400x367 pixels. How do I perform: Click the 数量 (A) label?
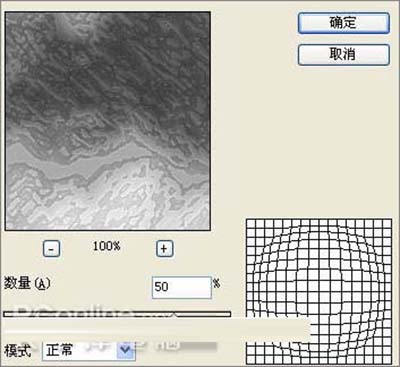27,284
